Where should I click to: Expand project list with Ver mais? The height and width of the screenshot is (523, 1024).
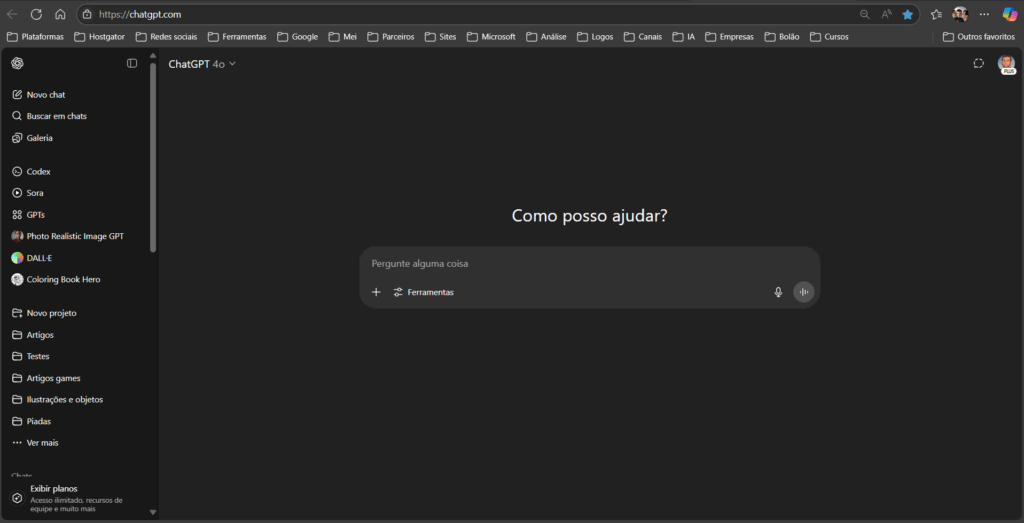click(x=35, y=443)
